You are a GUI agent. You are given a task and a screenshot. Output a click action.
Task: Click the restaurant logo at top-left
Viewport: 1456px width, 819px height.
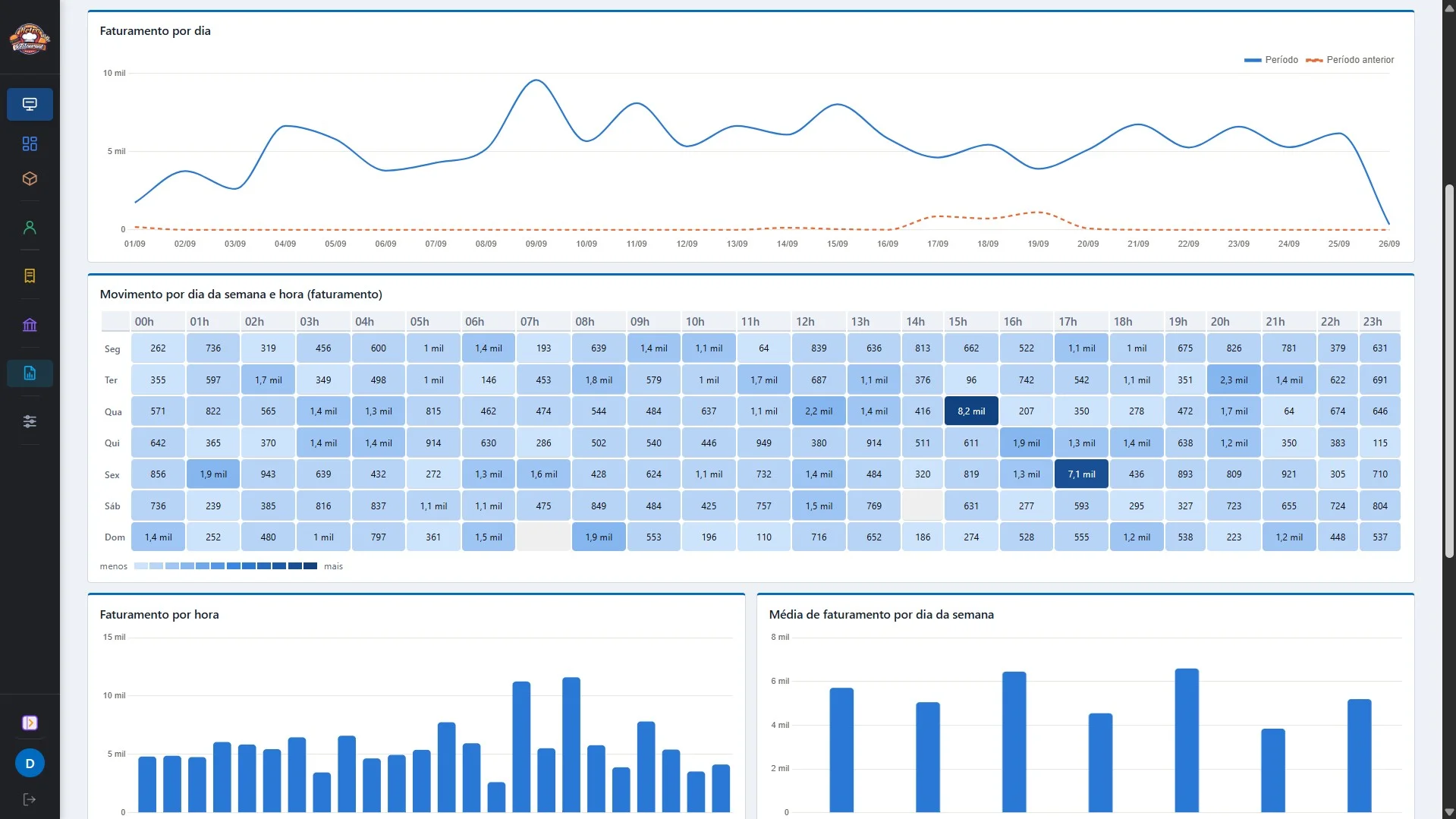[30, 38]
